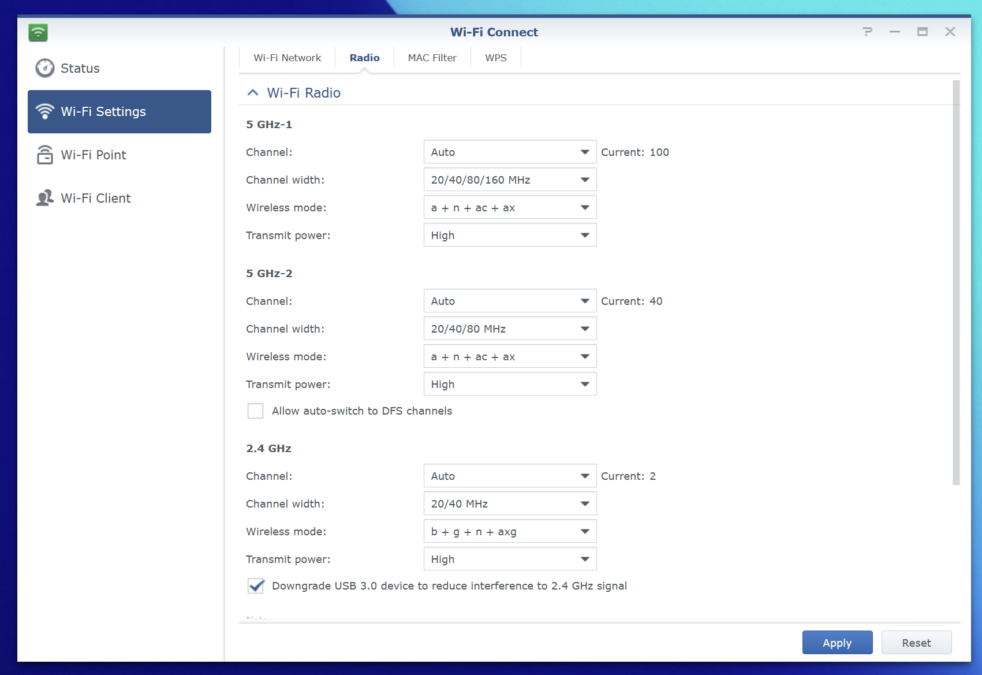982x675 pixels.
Task: Switch to the Wi-Fi Network tab
Action: point(287,58)
